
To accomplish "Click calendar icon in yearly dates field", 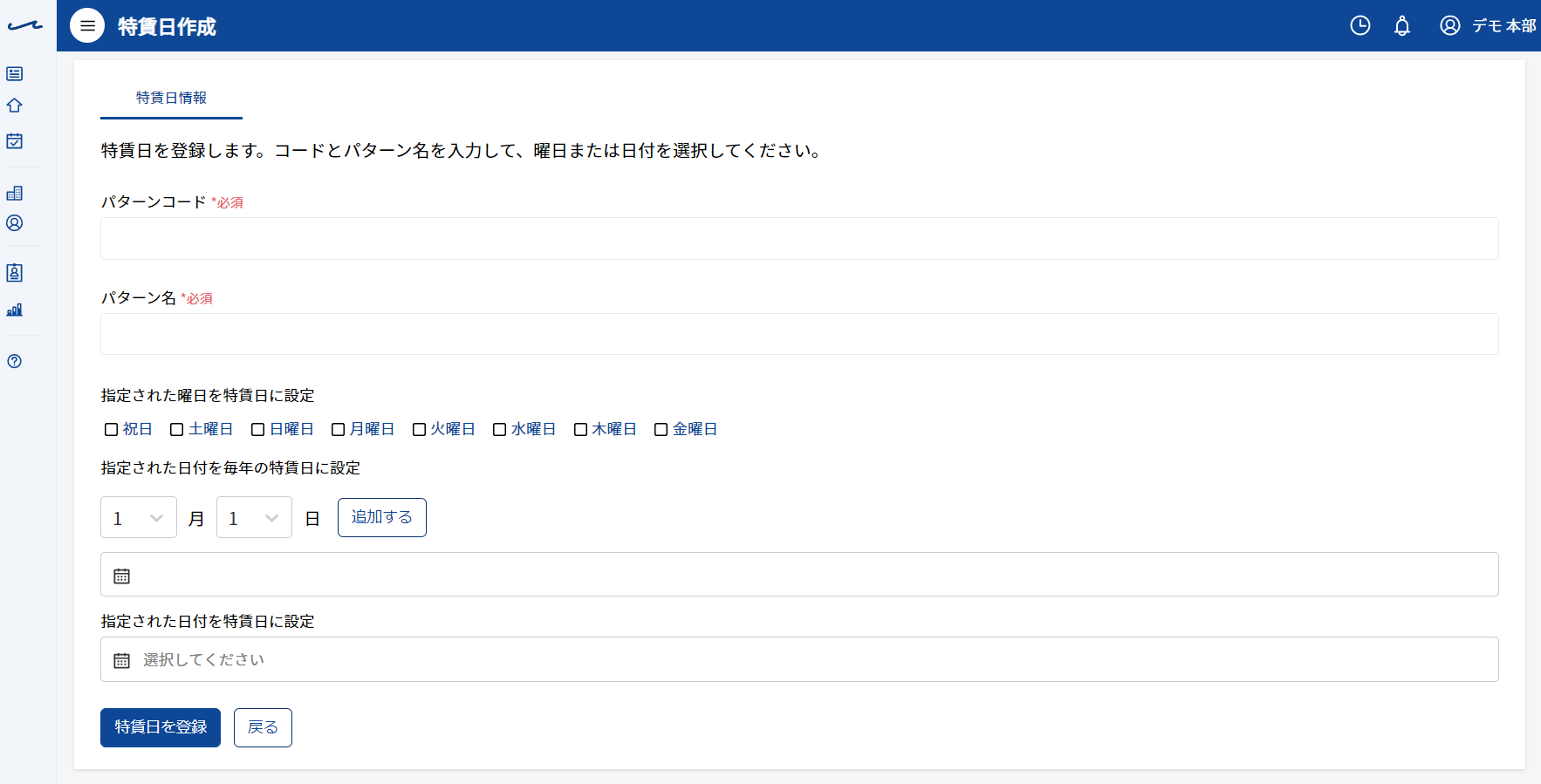I will [x=122, y=576].
